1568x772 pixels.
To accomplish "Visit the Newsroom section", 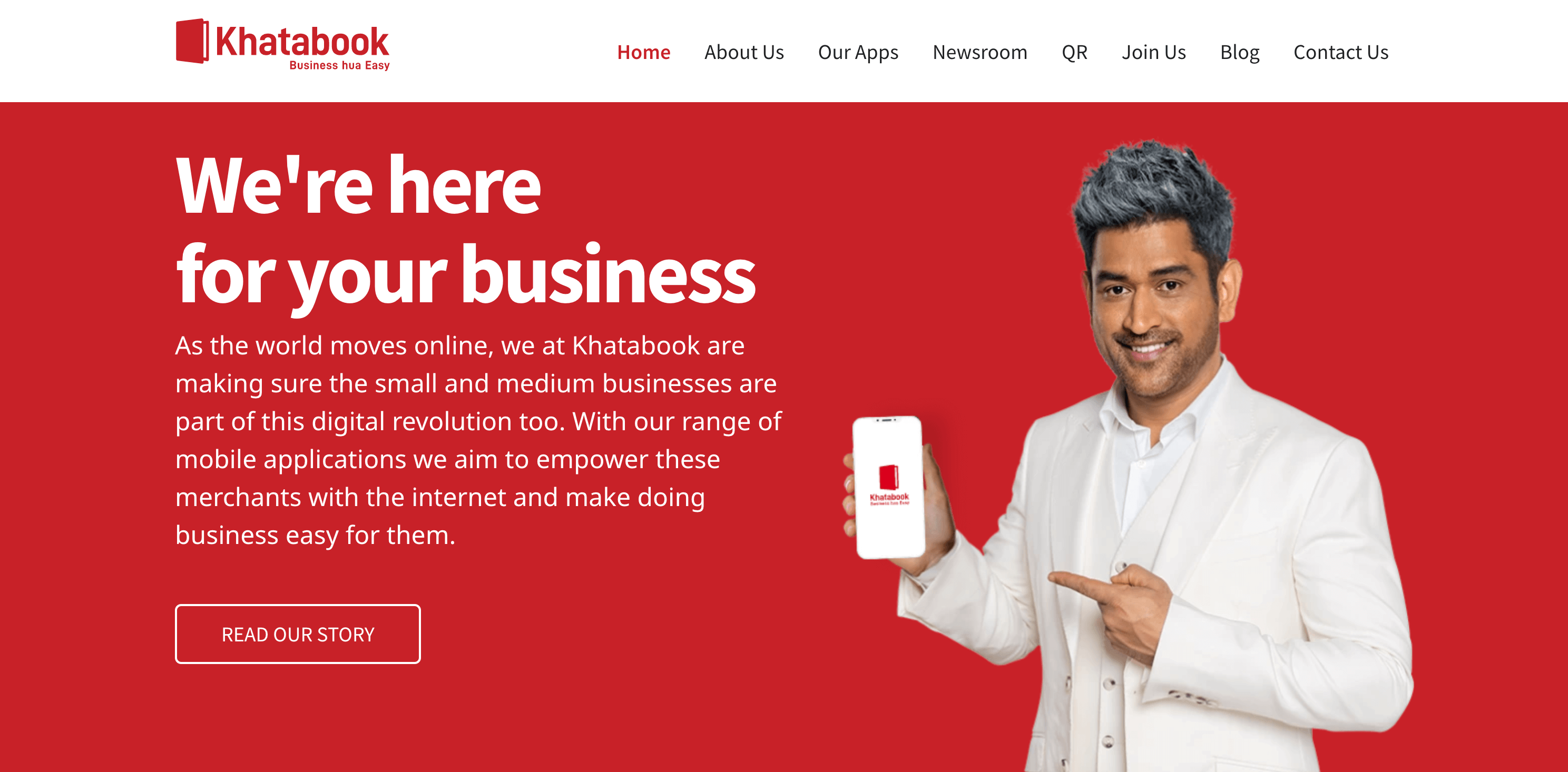I will pos(979,52).
